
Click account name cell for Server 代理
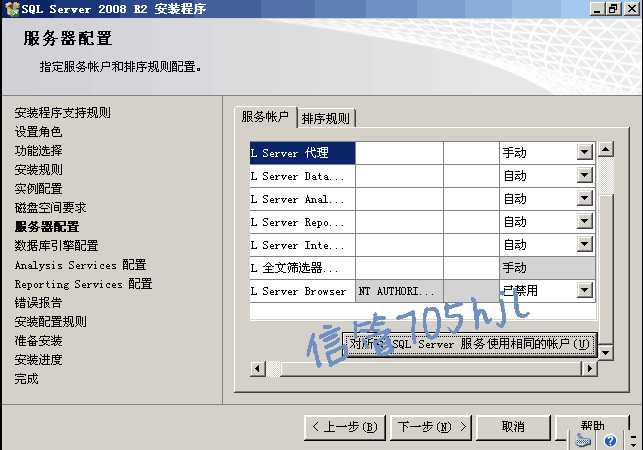[399, 153]
